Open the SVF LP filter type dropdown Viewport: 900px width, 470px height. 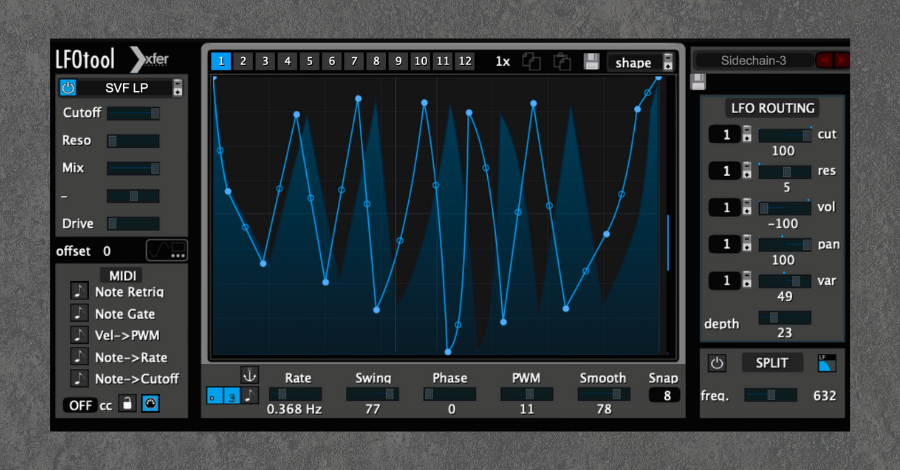click(x=178, y=88)
